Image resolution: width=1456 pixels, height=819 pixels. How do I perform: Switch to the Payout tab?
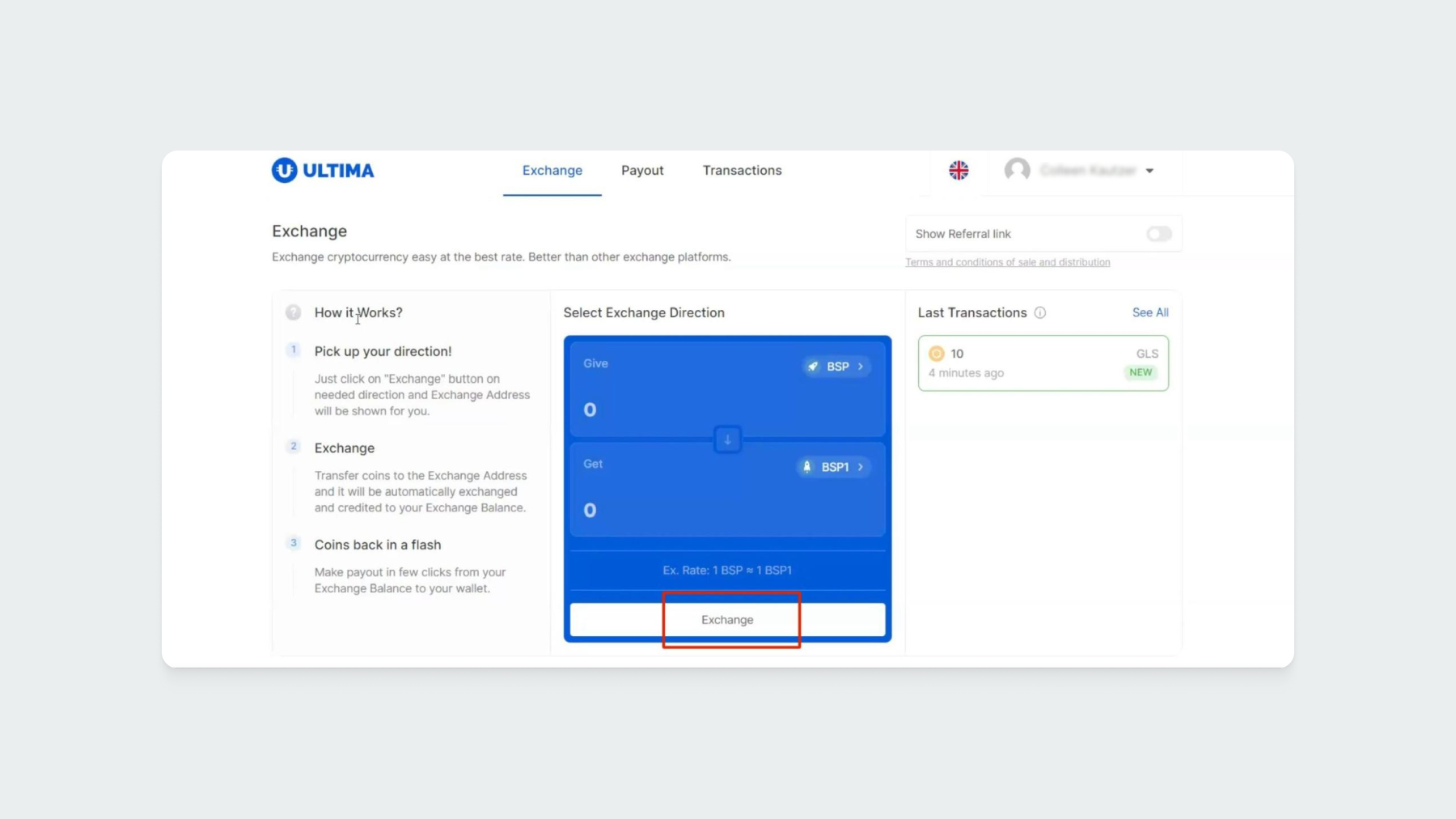click(x=642, y=170)
